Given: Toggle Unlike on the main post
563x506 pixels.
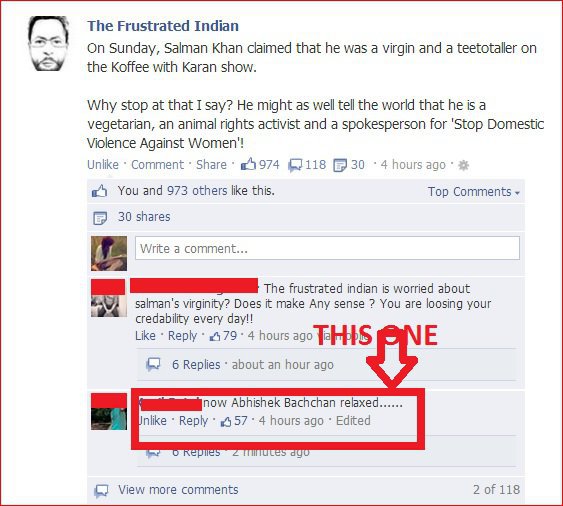Looking at the screenshot, I should pyautogui.click(x=103, y=164).
